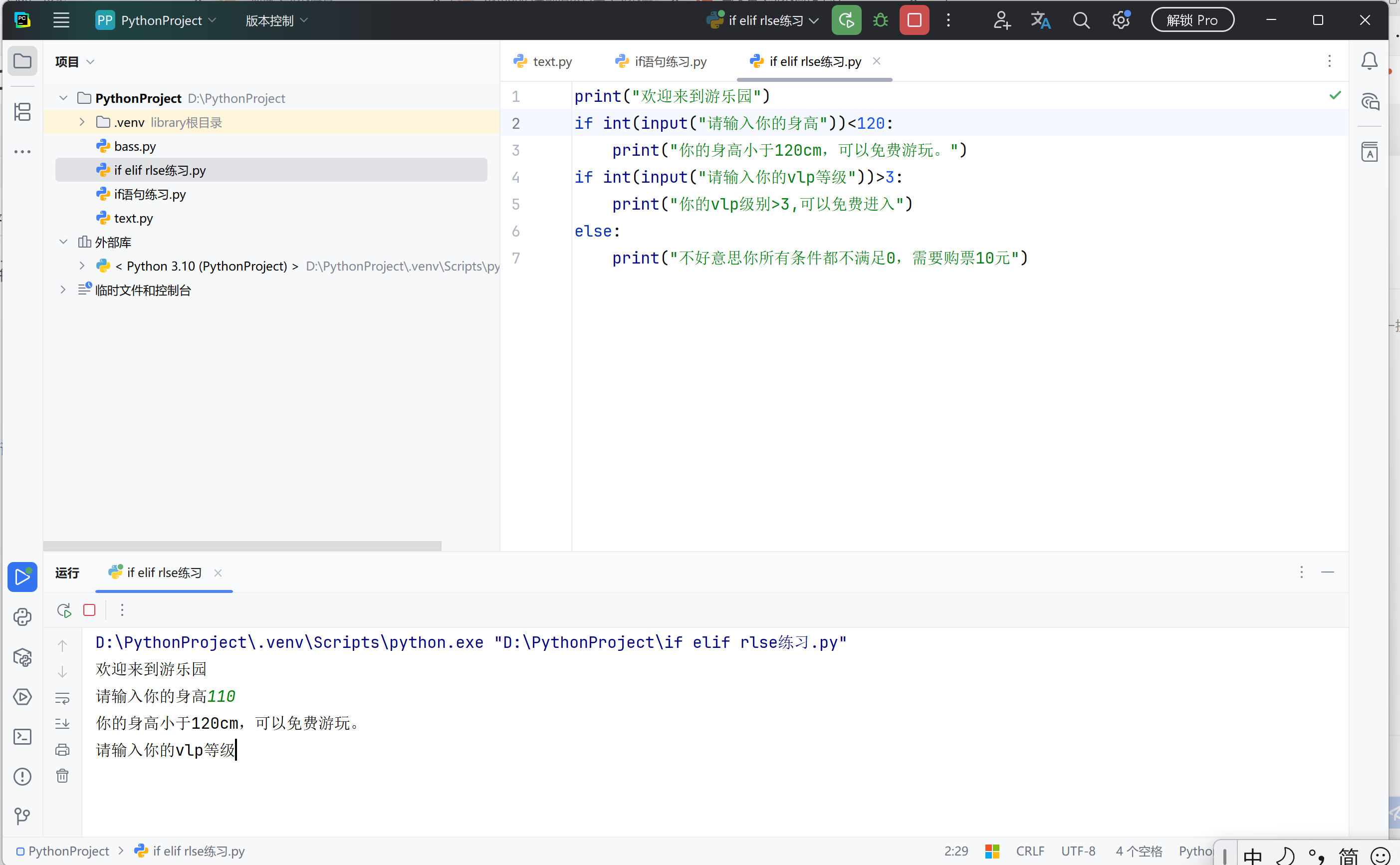Image resolution: width=1400 pixels, height=865 pixels.
Task: Click the 解锁 Pro button
Action: point(1192,20)
